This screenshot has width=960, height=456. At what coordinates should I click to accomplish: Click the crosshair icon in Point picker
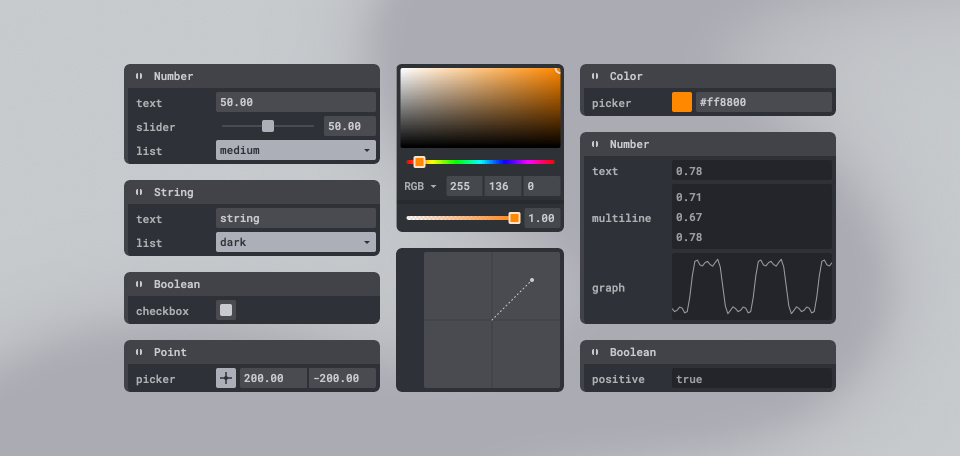pos(226,378)
